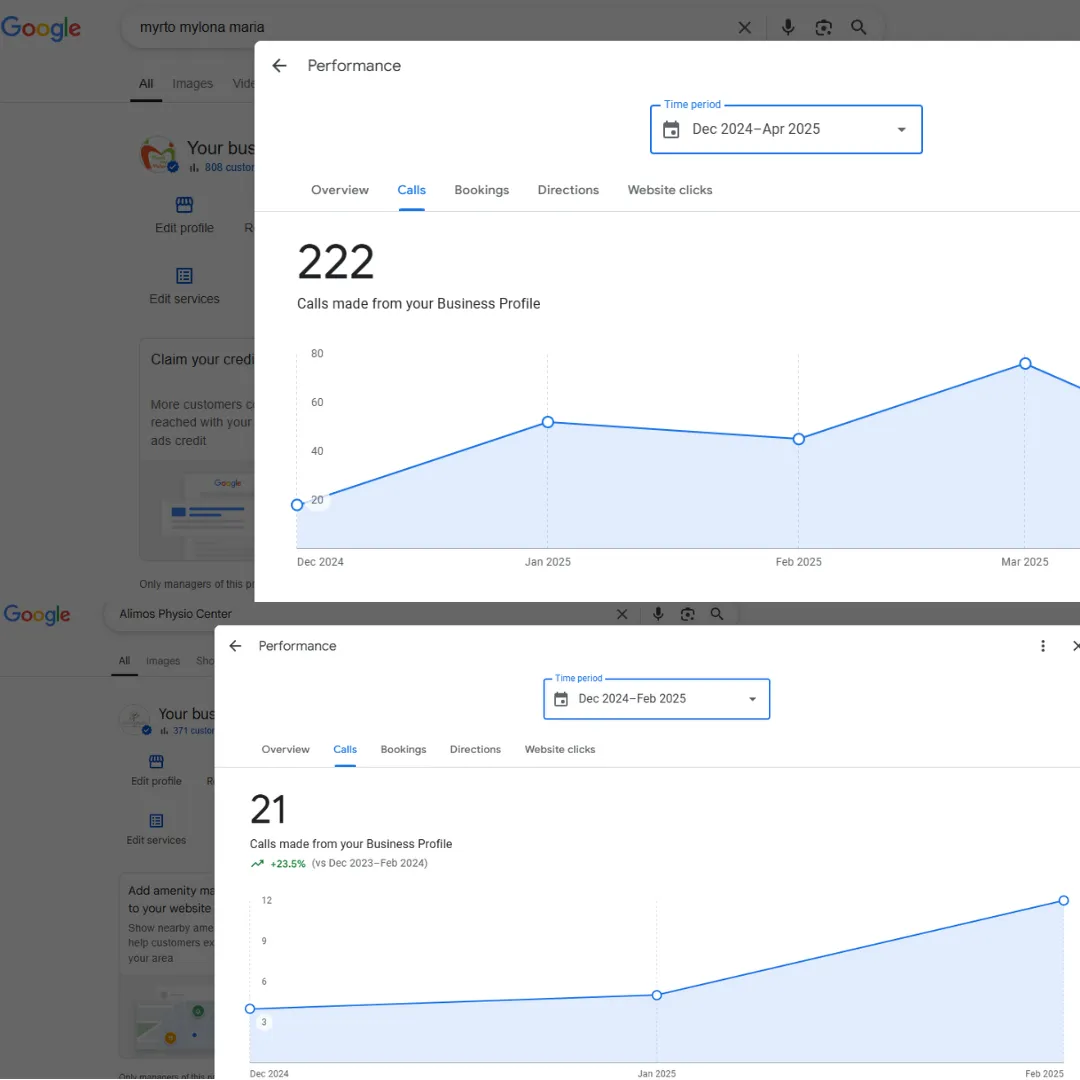Click the '222' calls total
The width and height of the screenshot is (1080, 1080).
pos(335,262)
